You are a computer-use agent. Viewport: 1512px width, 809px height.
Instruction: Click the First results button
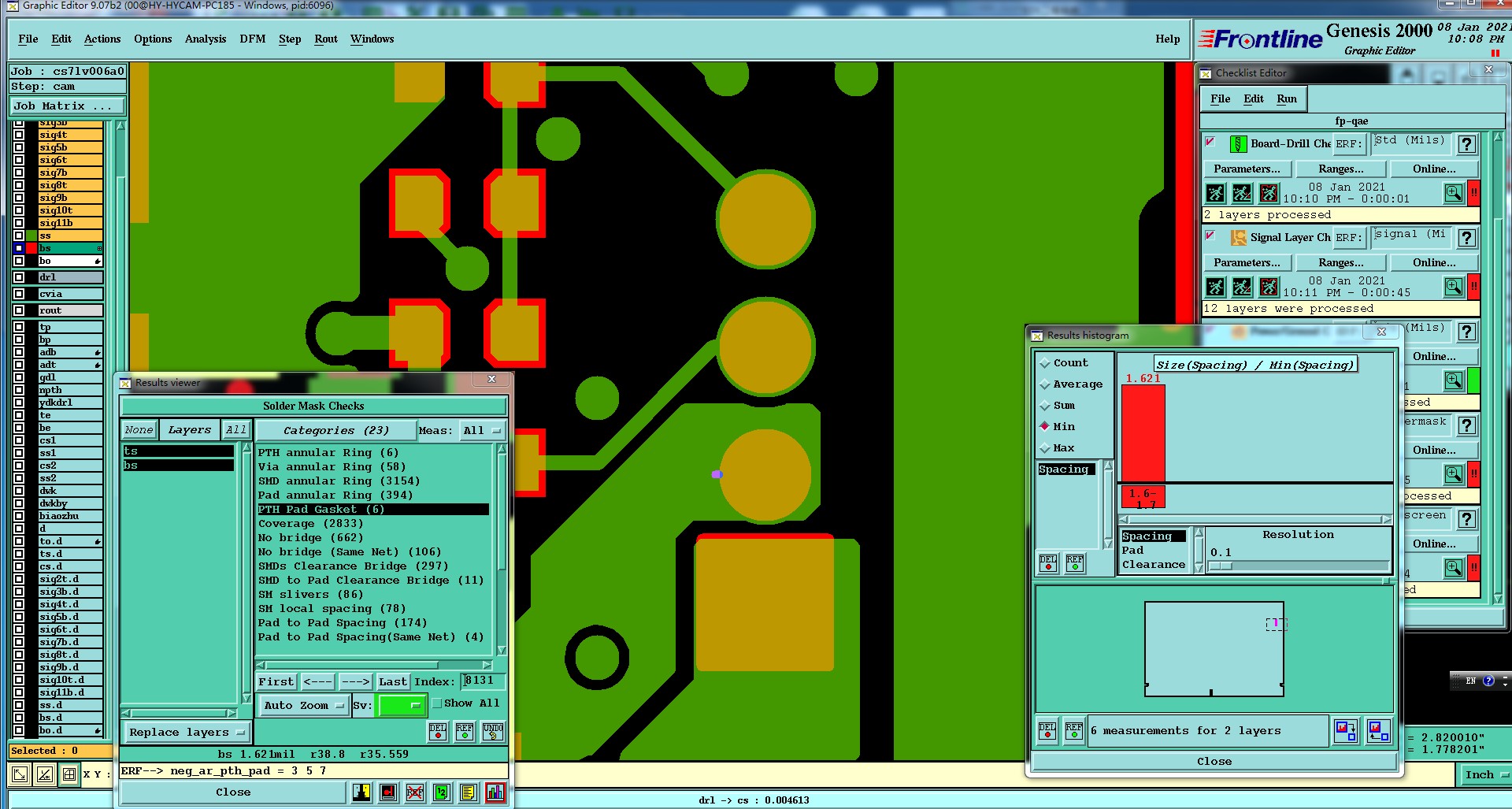[276, 682]
